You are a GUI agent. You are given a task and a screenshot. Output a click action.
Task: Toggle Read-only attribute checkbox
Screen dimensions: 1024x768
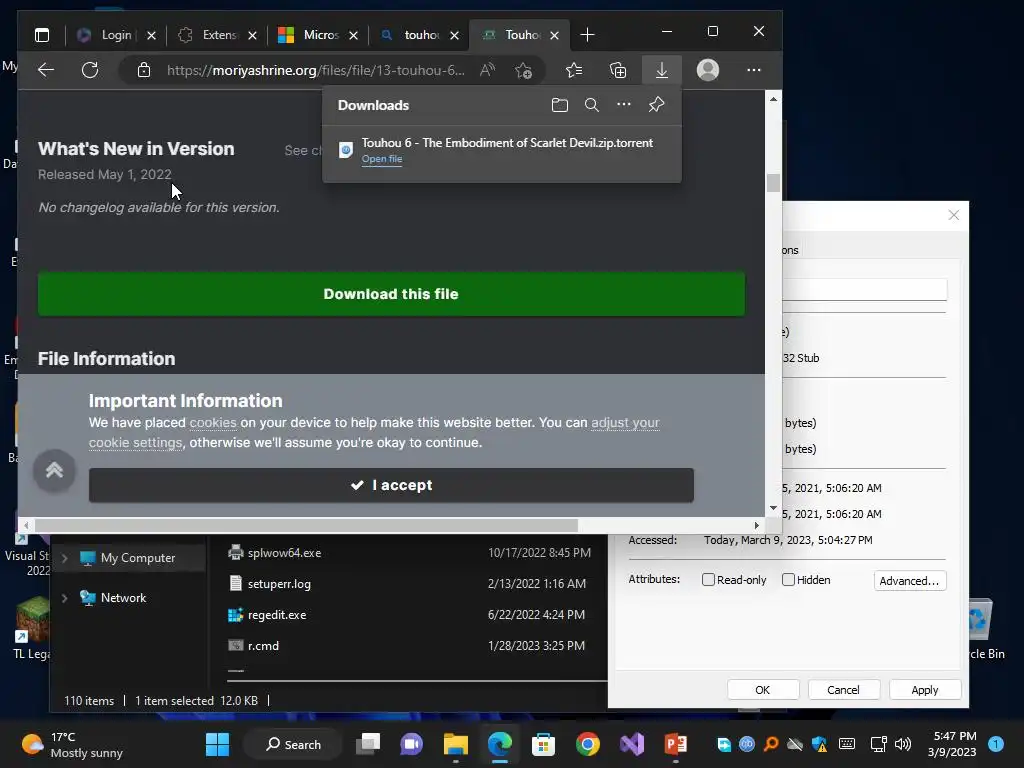708,580
